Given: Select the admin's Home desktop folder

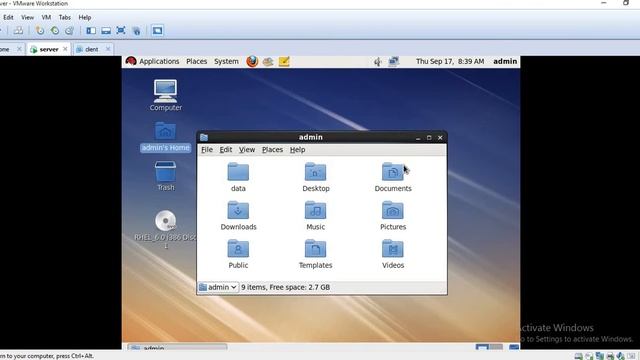Looking at the screenshot, I should (x=165, y=137).
